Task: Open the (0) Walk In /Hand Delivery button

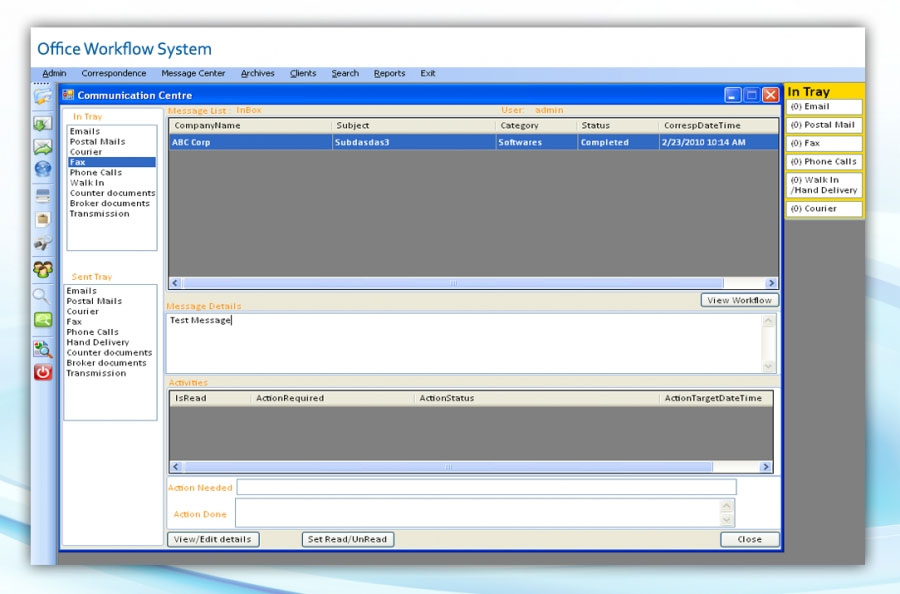Action: coord(824,185)
